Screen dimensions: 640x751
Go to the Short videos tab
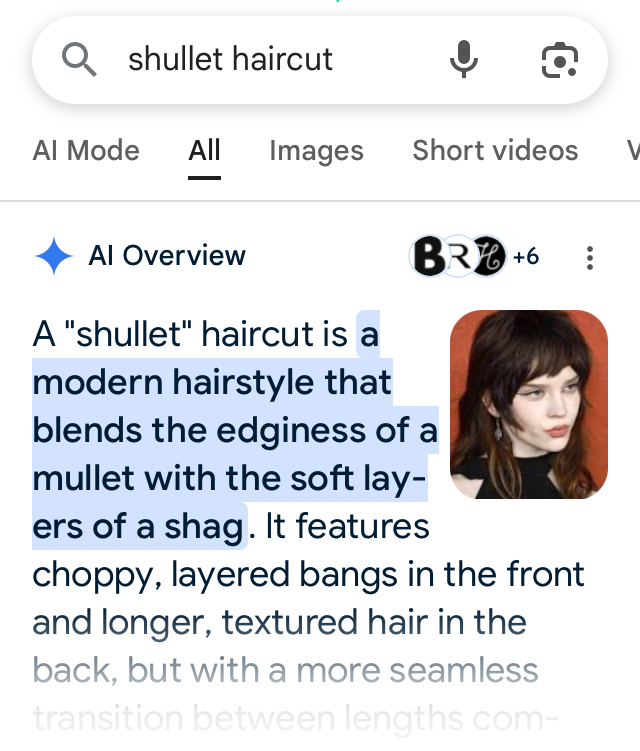495,150
